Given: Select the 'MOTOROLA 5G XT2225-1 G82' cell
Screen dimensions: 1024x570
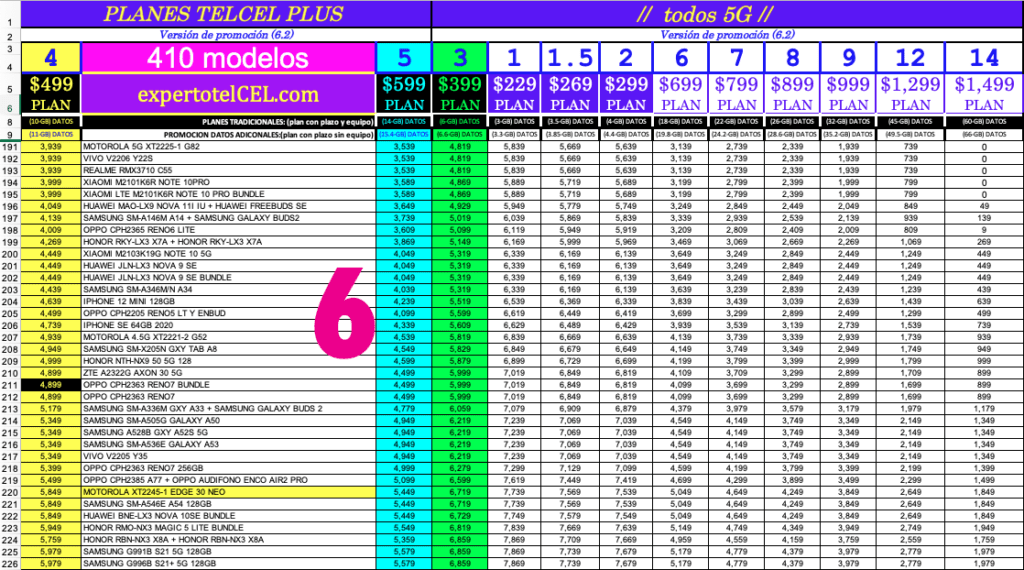Looking at the screenshot, I should pos(228,147).
